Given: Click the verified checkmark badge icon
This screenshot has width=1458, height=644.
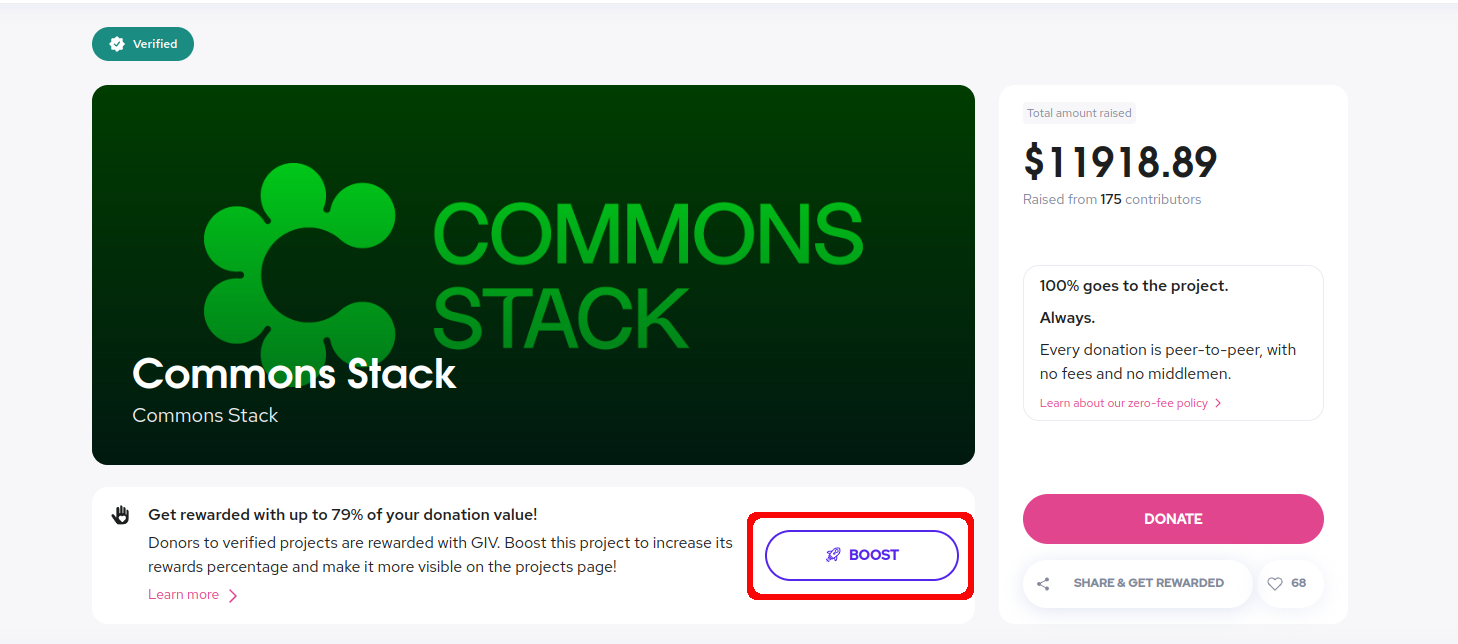Looking at the screenshot, I should [x=117, y=44].
